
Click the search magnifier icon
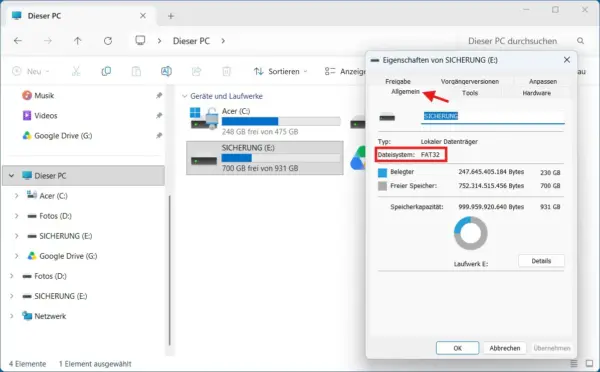pyautogui.click(x=580, y=41)
